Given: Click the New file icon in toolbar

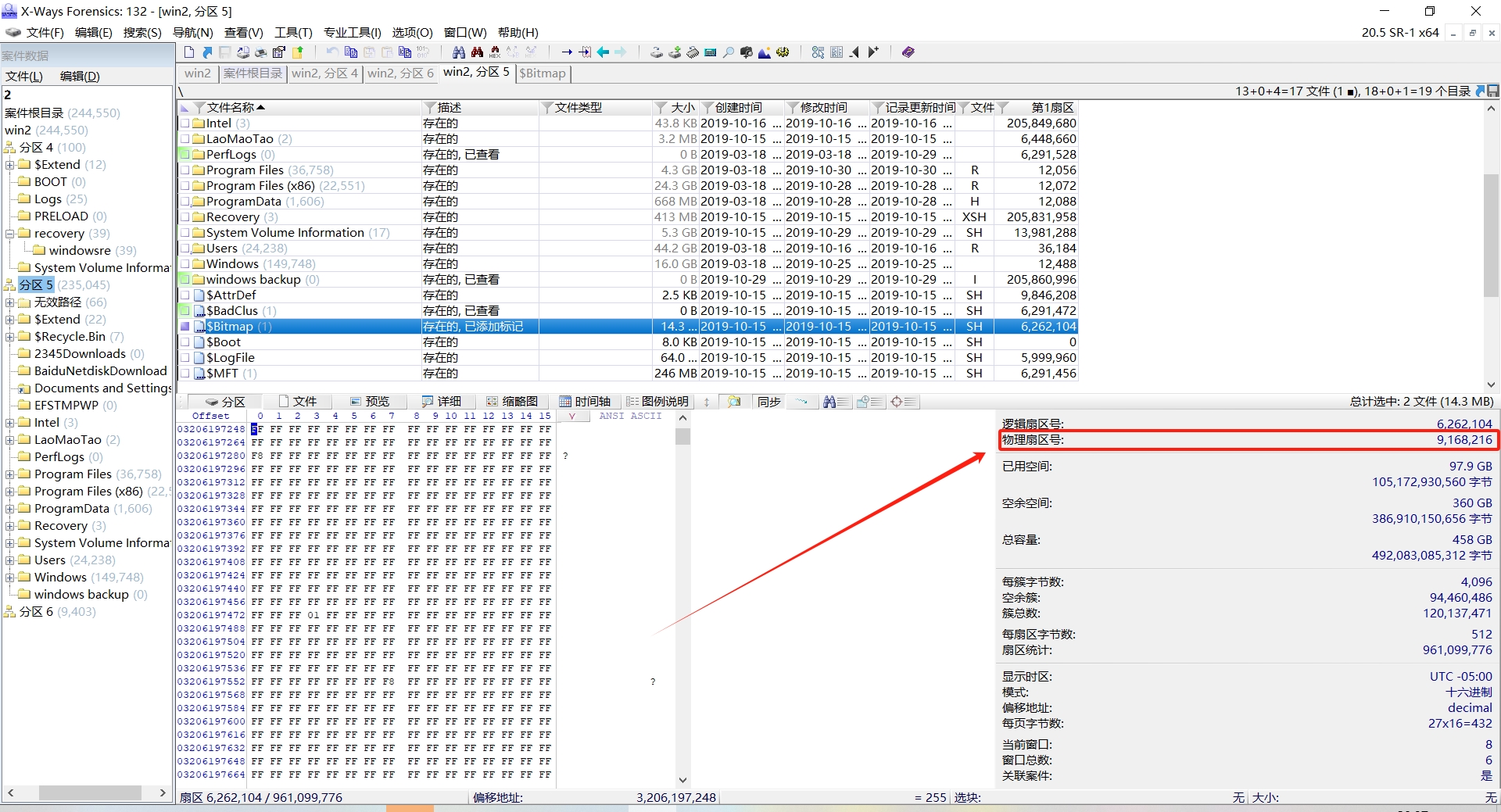Looking at the screenshot, I should tap(188, 52).
